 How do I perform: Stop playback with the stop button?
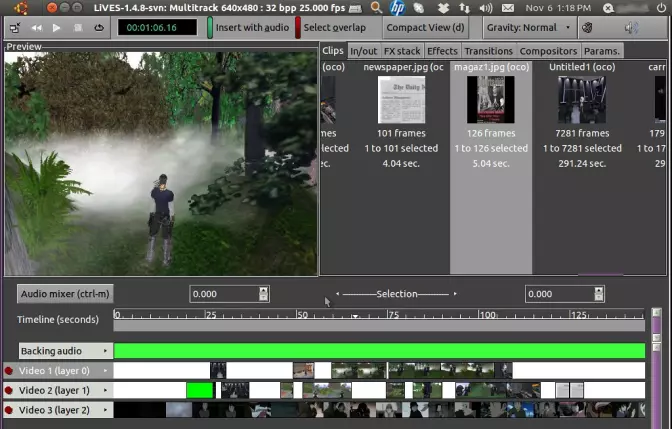coord(78,28)
